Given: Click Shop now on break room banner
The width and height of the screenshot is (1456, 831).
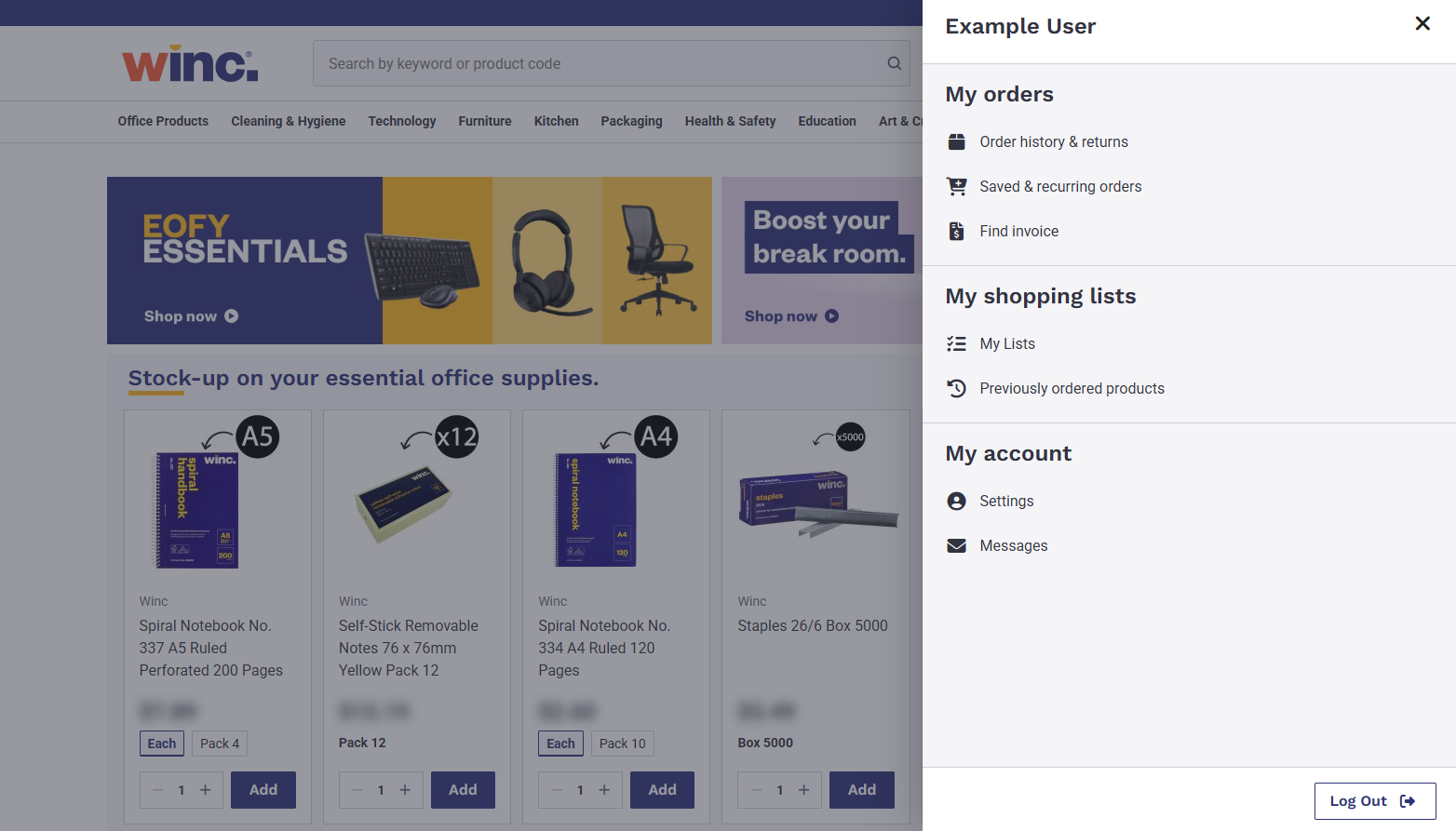Looking at the screenshot, I should tap(791, 316).
